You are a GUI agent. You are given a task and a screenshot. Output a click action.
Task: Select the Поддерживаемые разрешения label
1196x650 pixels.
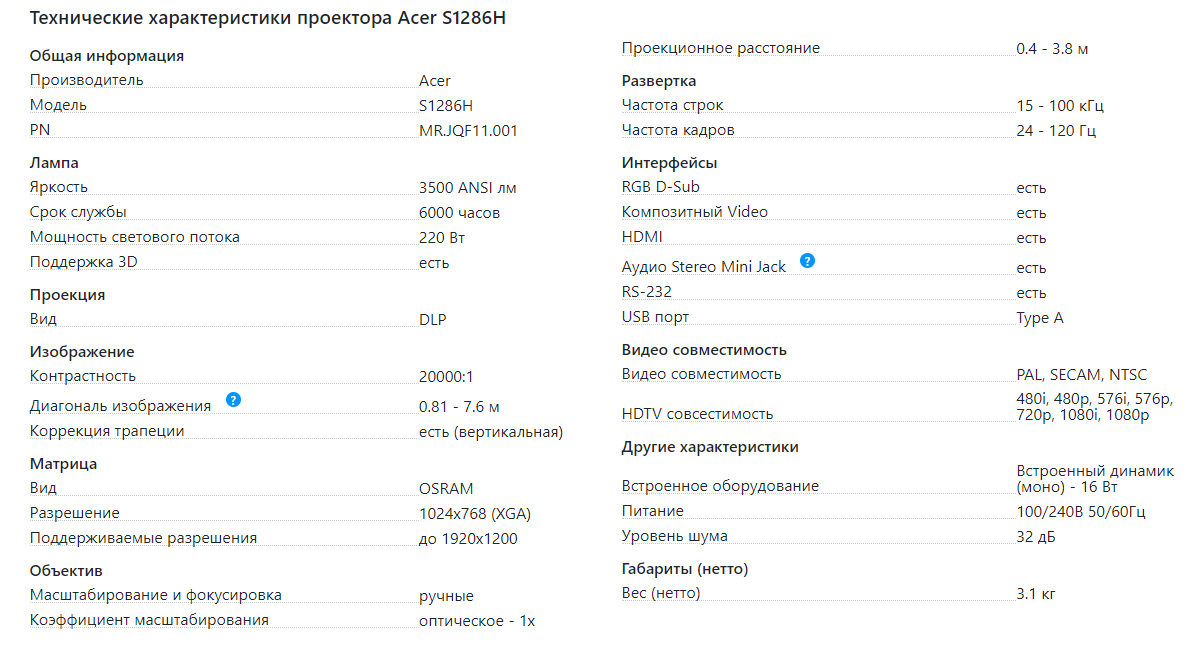(143, 538)
